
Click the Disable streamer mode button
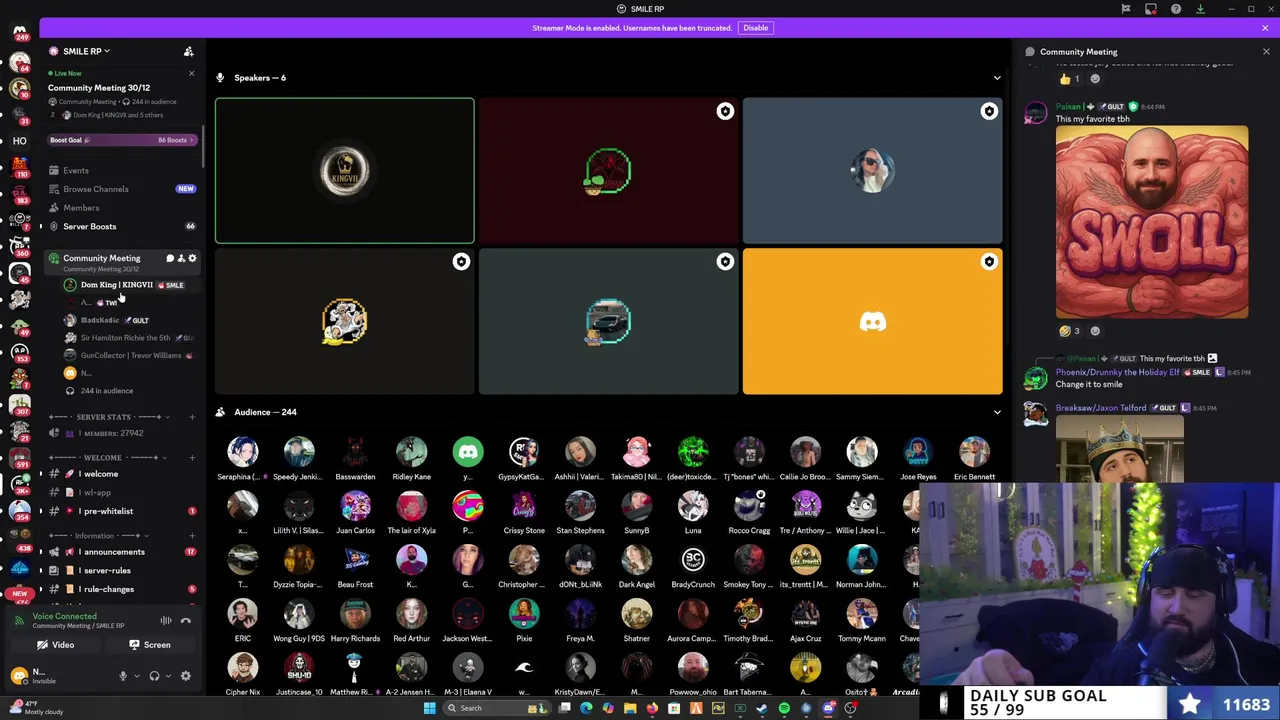(755, 28)
